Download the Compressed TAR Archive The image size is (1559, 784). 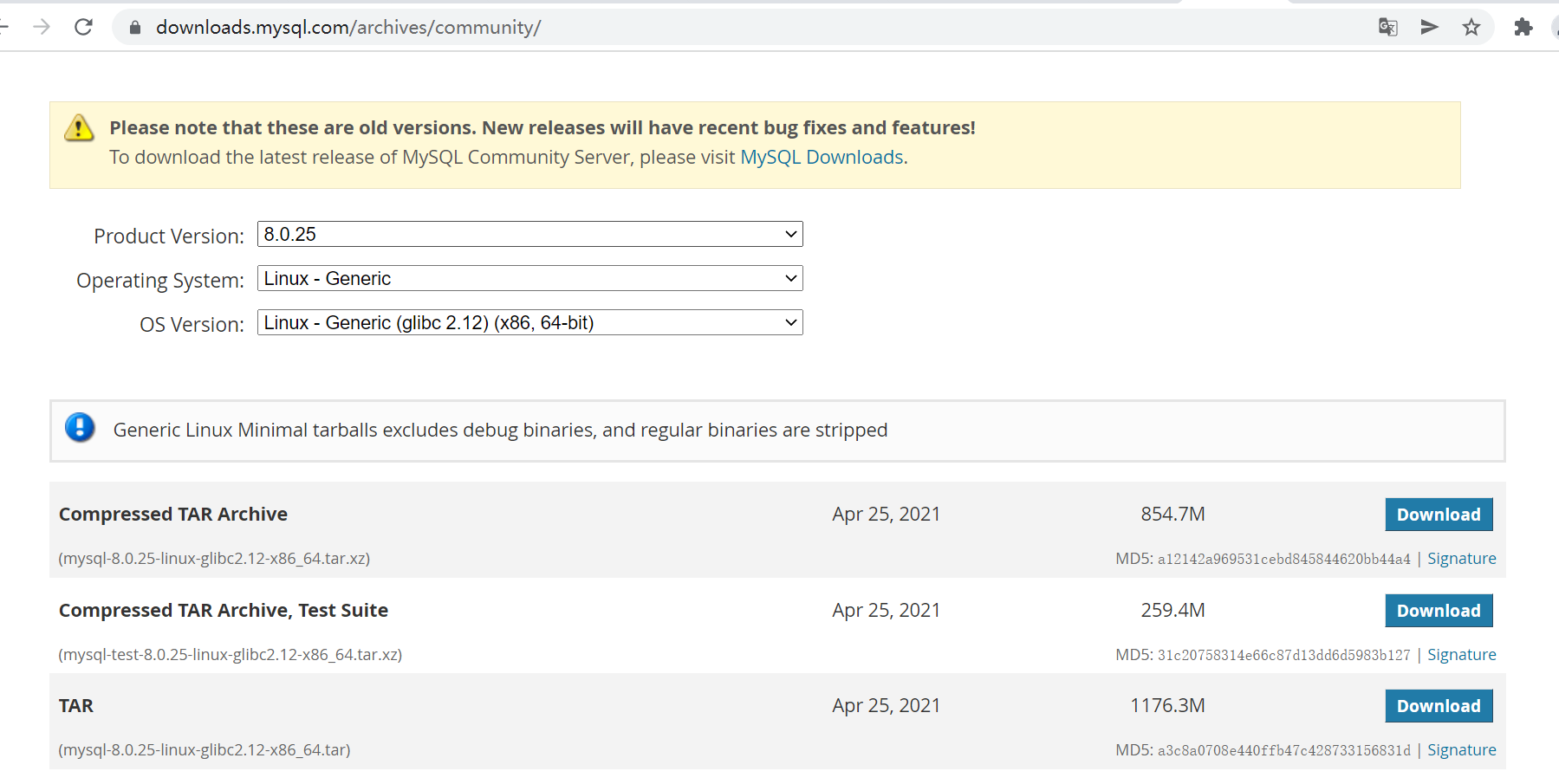tap(1438, 515)
